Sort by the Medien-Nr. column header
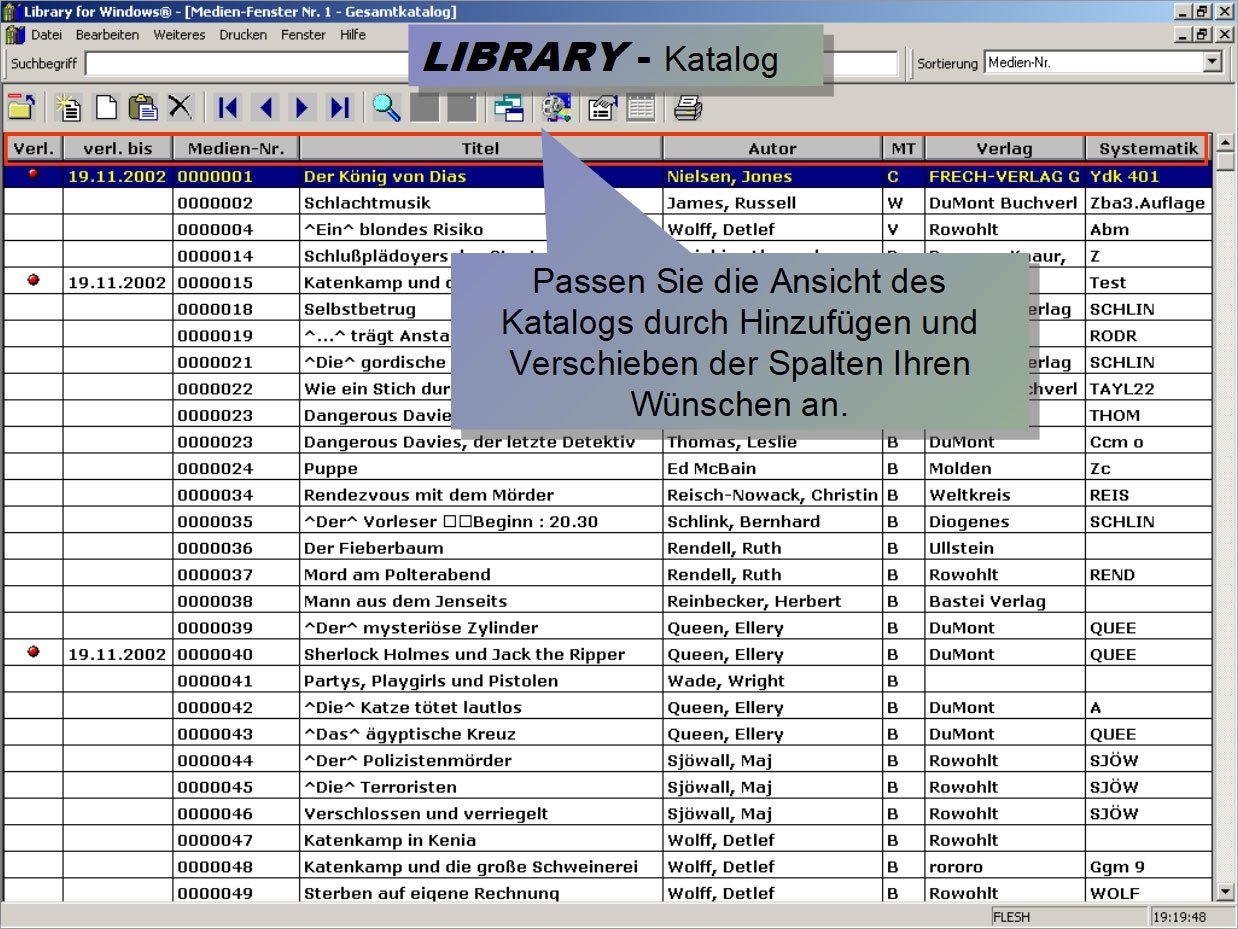The image size is (1238, 929). 236,149
